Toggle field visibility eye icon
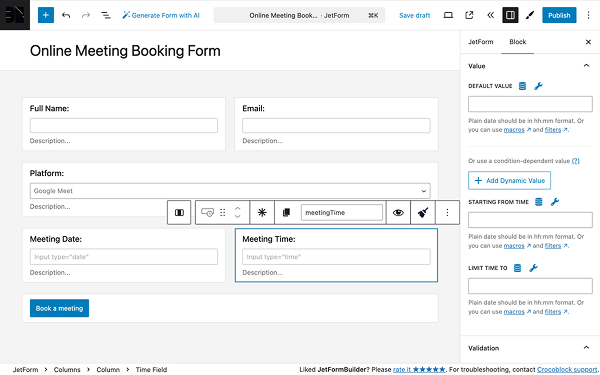 (398, 212)
